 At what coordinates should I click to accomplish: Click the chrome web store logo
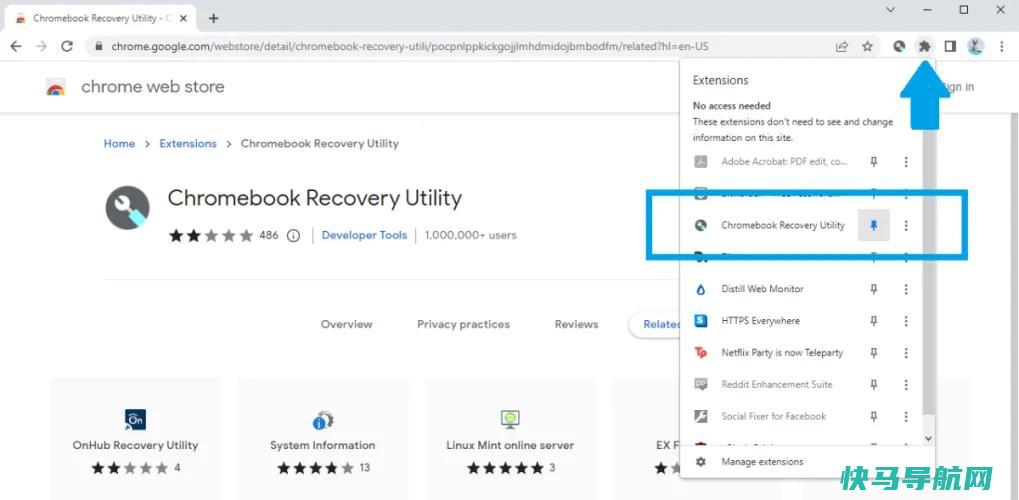click(x=56, y=87)
